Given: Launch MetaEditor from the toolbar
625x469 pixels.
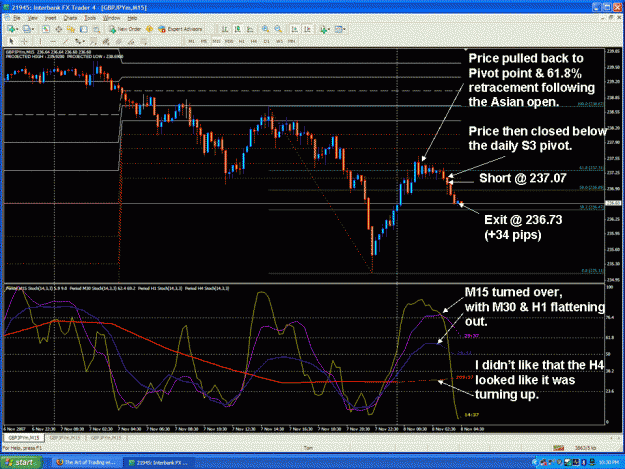Looking at the screenshot, I should click(x=149, y=29).
